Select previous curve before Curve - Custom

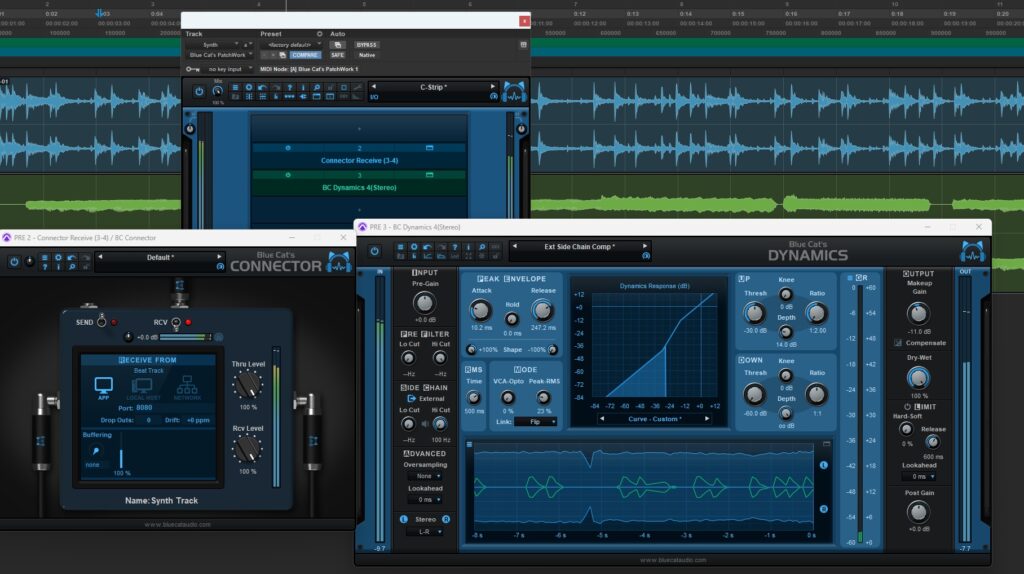[601, 419]
